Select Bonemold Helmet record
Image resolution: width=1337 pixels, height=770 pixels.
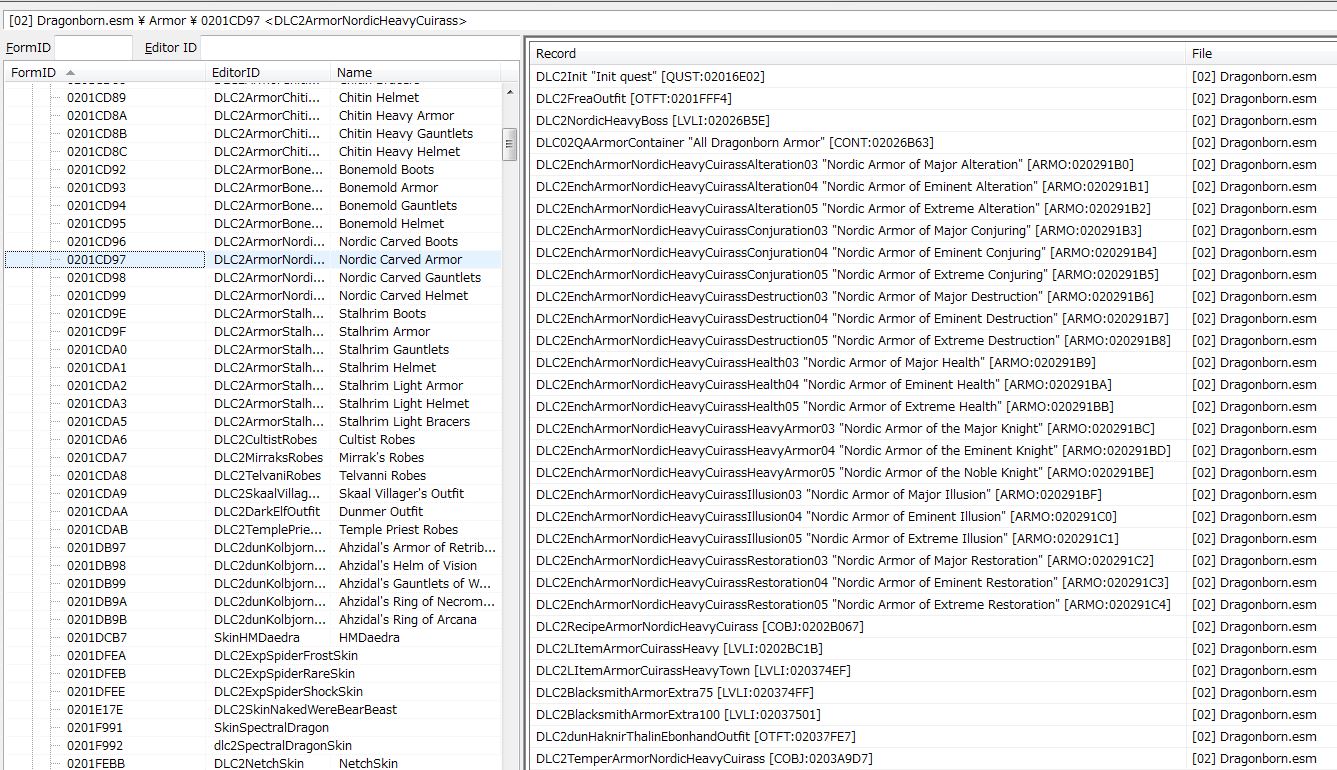253,224
